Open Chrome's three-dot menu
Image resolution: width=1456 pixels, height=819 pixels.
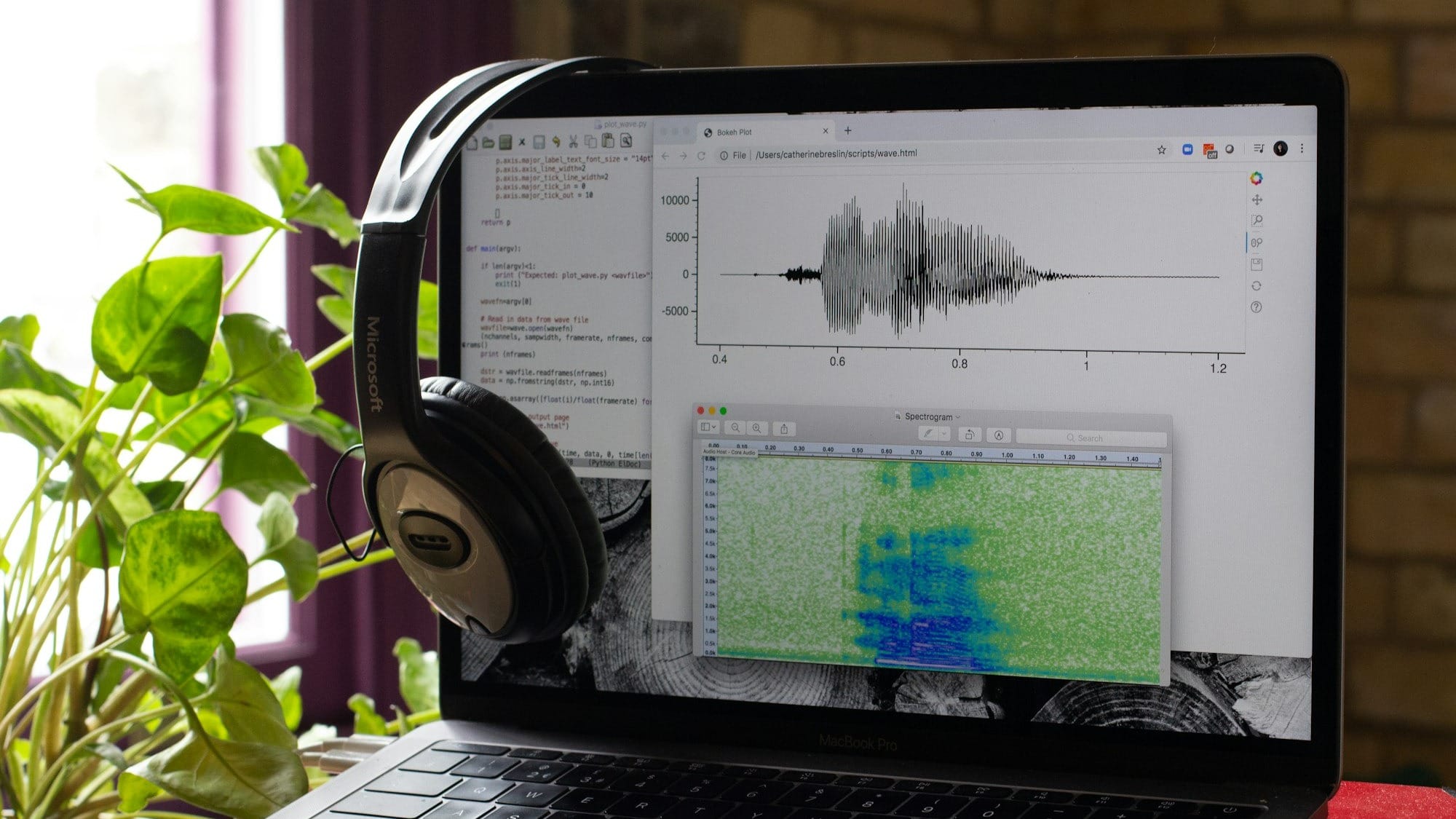[x=1303, y=149]
